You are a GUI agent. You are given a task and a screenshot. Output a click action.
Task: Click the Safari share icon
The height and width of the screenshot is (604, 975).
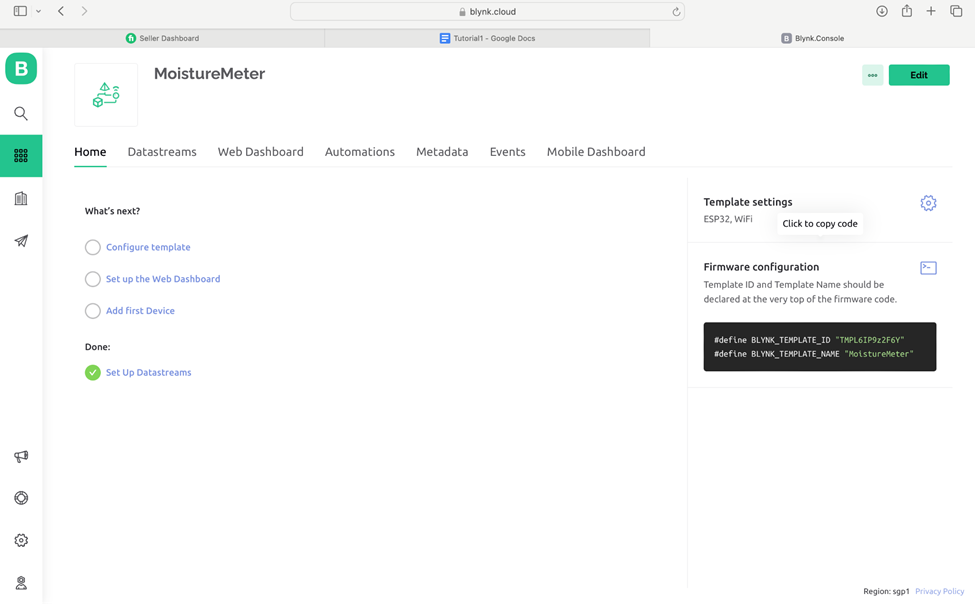(x=907, y=11)
